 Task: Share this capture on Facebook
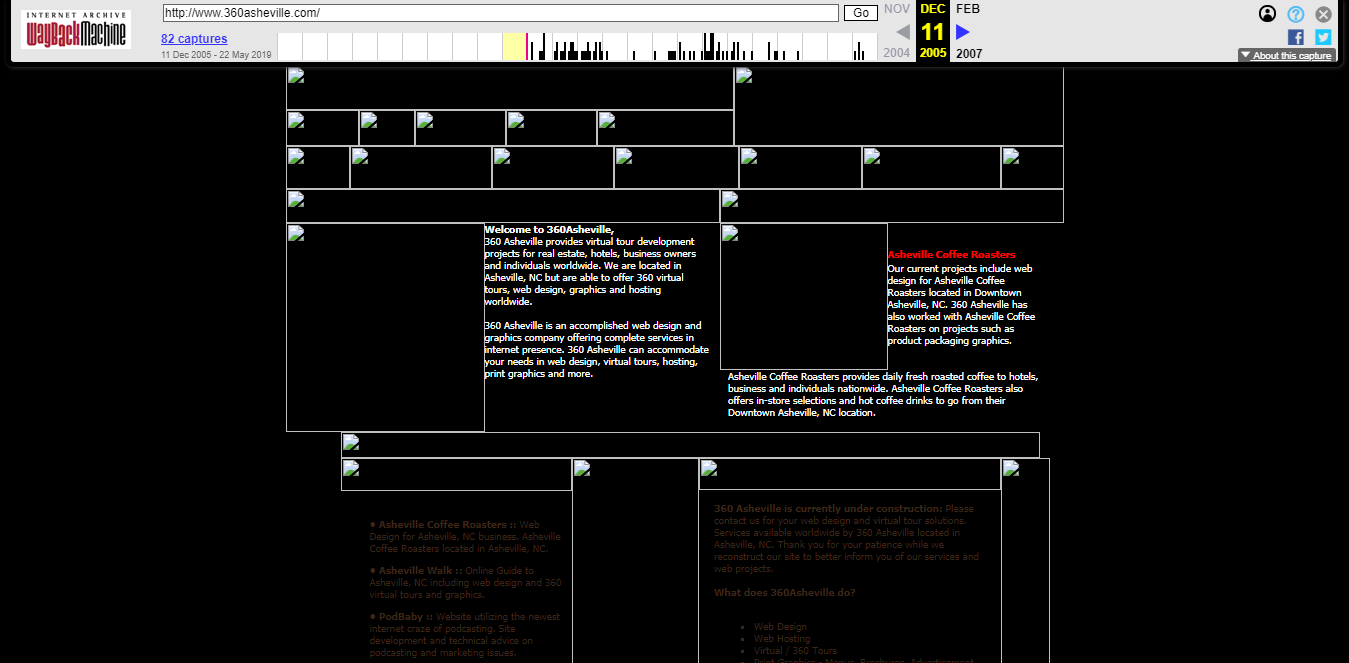coord(1295,37)
